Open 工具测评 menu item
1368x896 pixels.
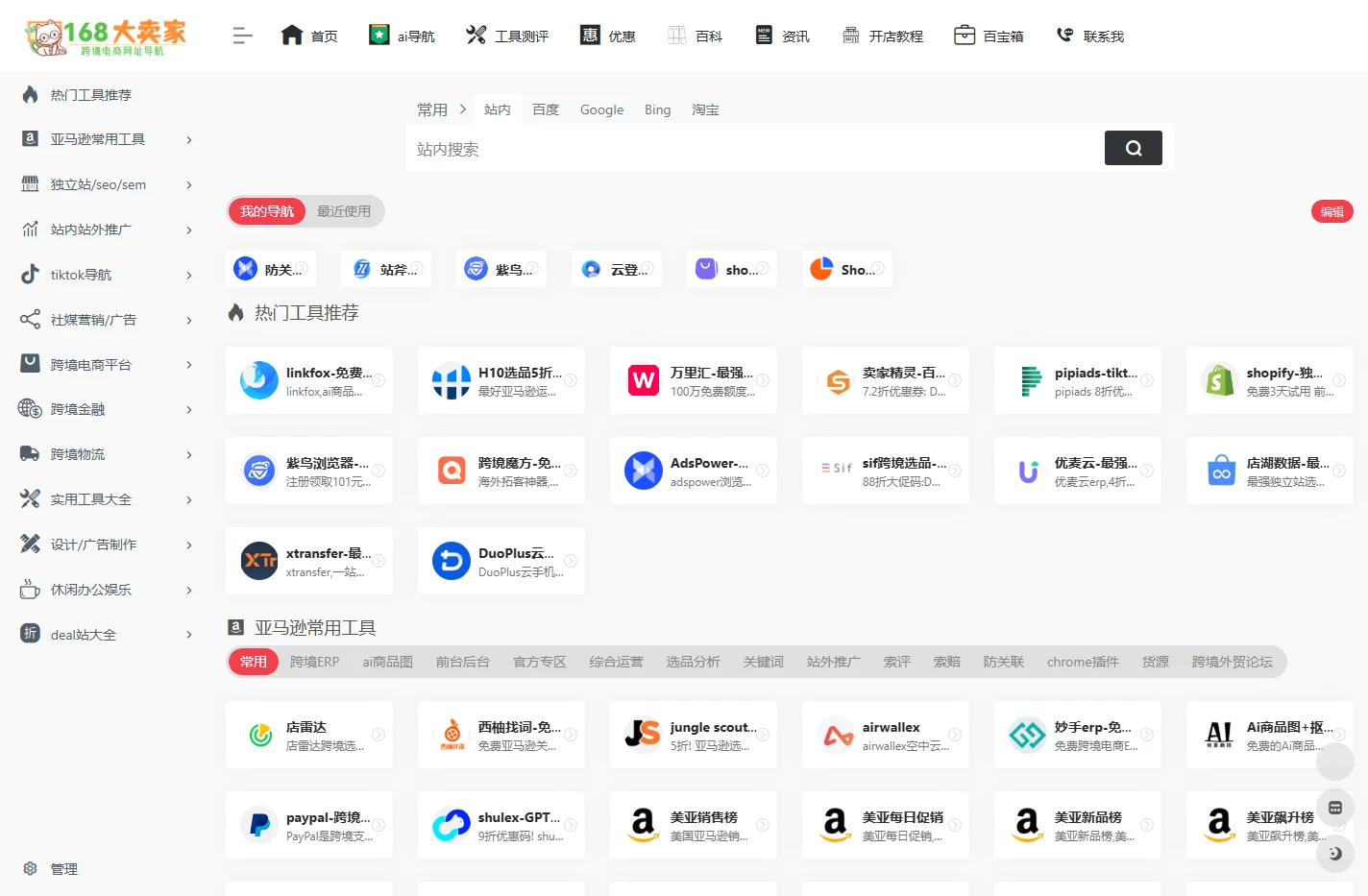pyautogui.click(x=507, y=36)
